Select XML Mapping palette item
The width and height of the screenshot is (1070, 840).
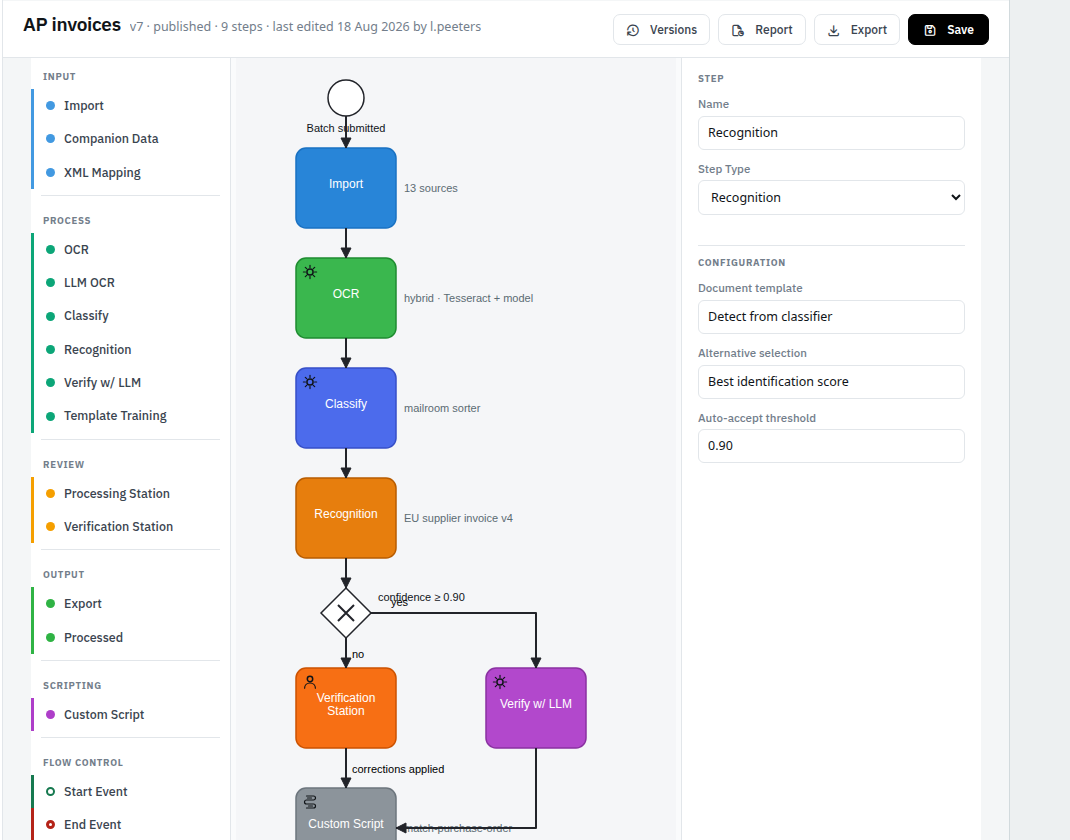coord(127,173)
